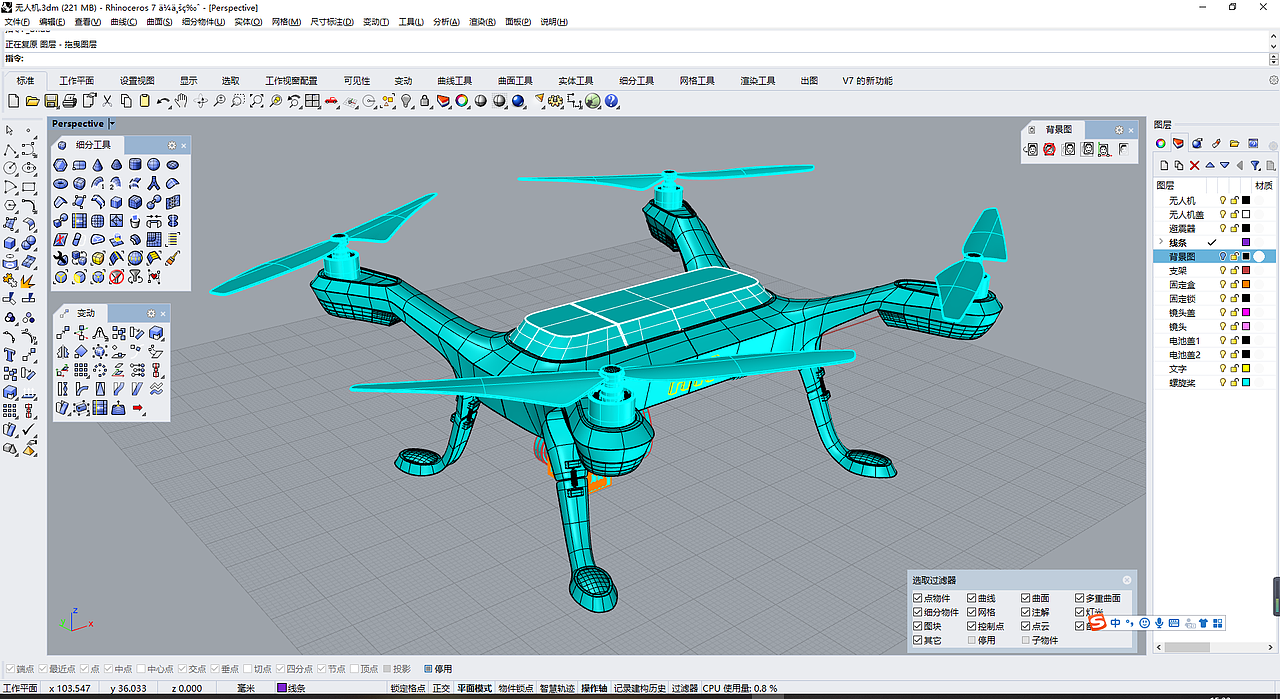Image resolution: width=1280 pixels, height=699 pixels.
Task: Toggle 正交 in the status bar
Action: (x=441, y=688)
